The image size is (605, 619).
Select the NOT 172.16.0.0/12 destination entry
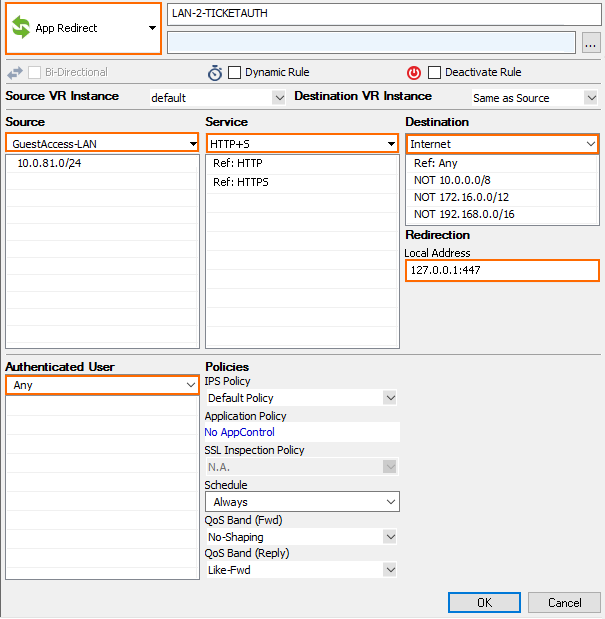pos(502,197)
